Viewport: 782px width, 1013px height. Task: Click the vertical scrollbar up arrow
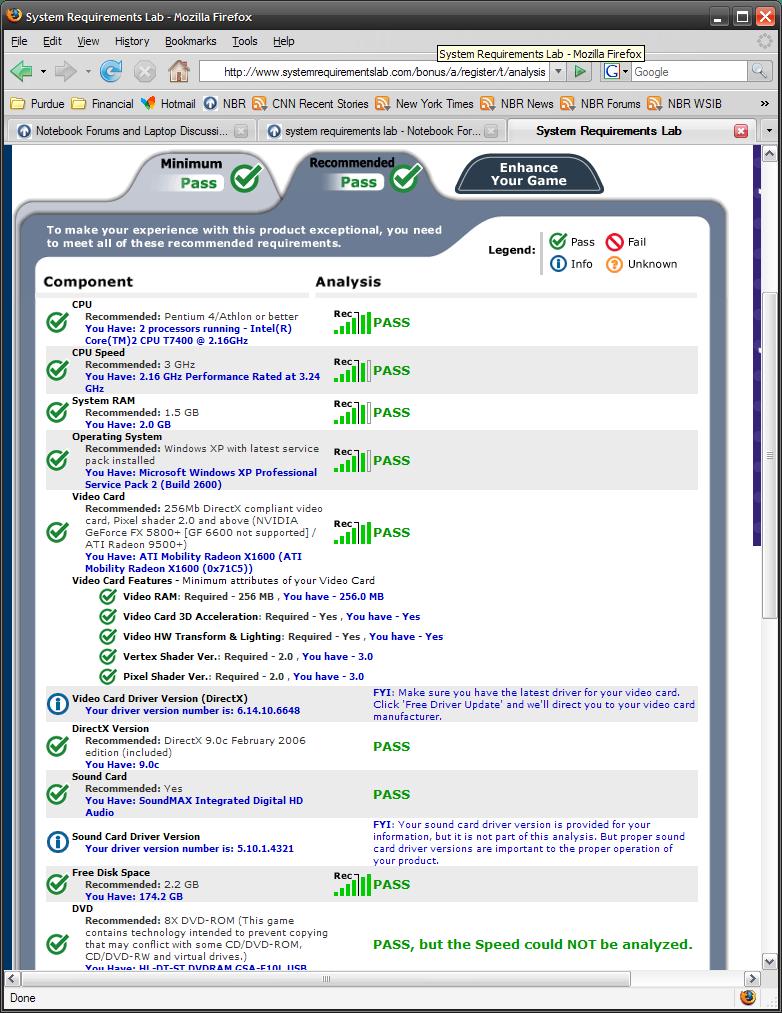(769, 153)
